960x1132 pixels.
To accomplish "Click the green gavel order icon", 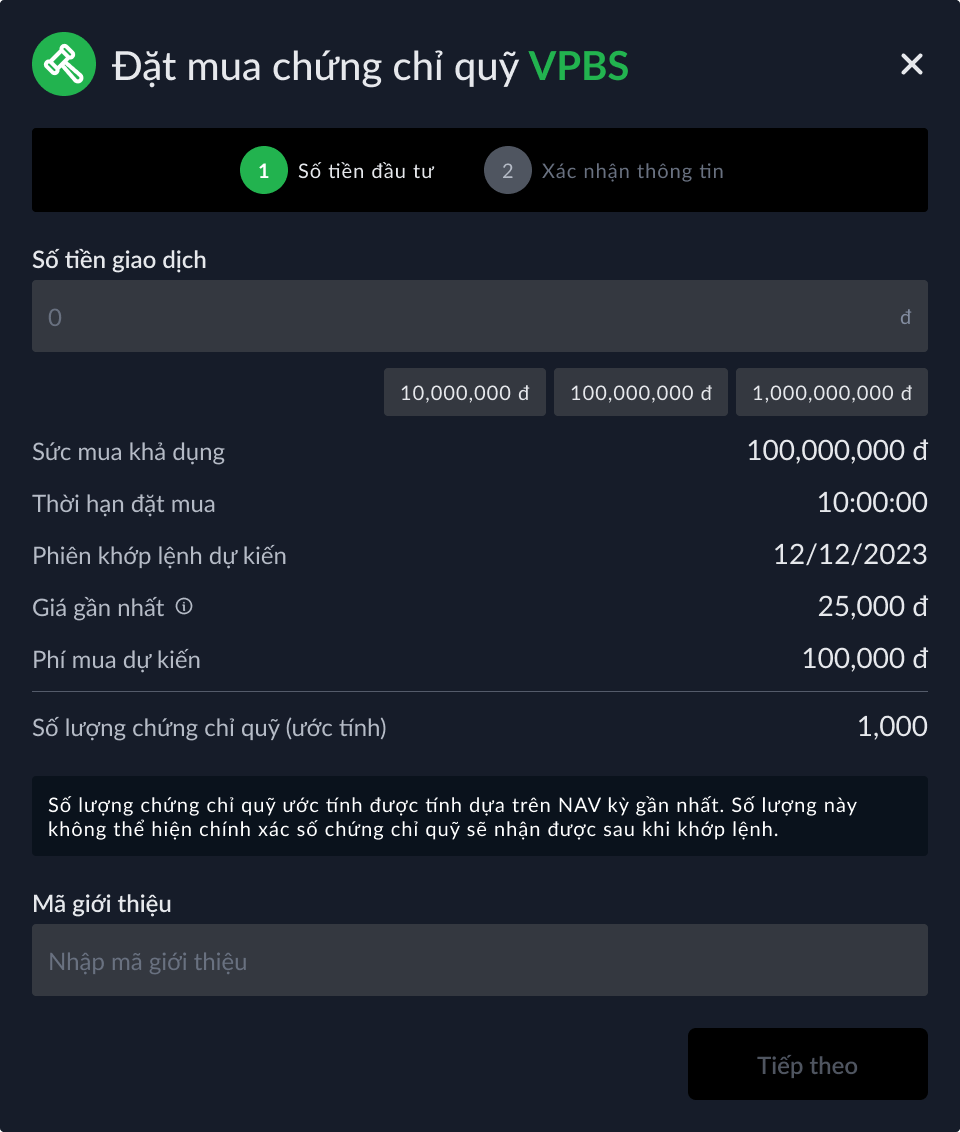I will pyautogui.click(x=64, y=65).
